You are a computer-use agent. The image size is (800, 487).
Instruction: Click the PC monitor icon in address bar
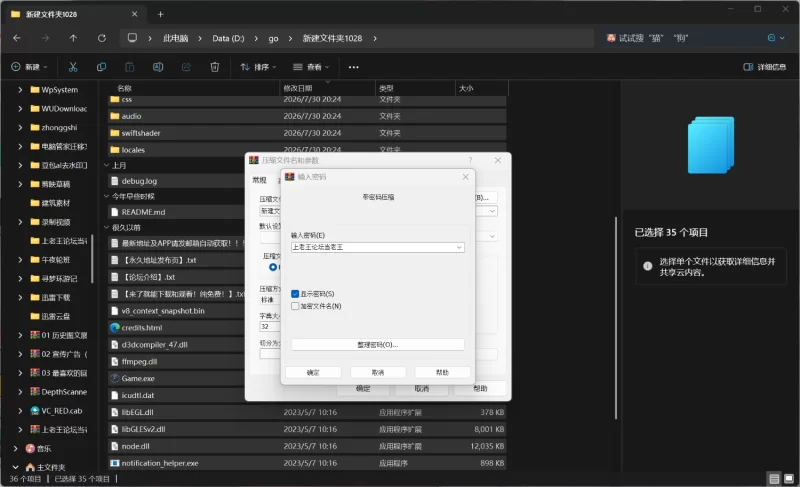(x=132, y=38)
